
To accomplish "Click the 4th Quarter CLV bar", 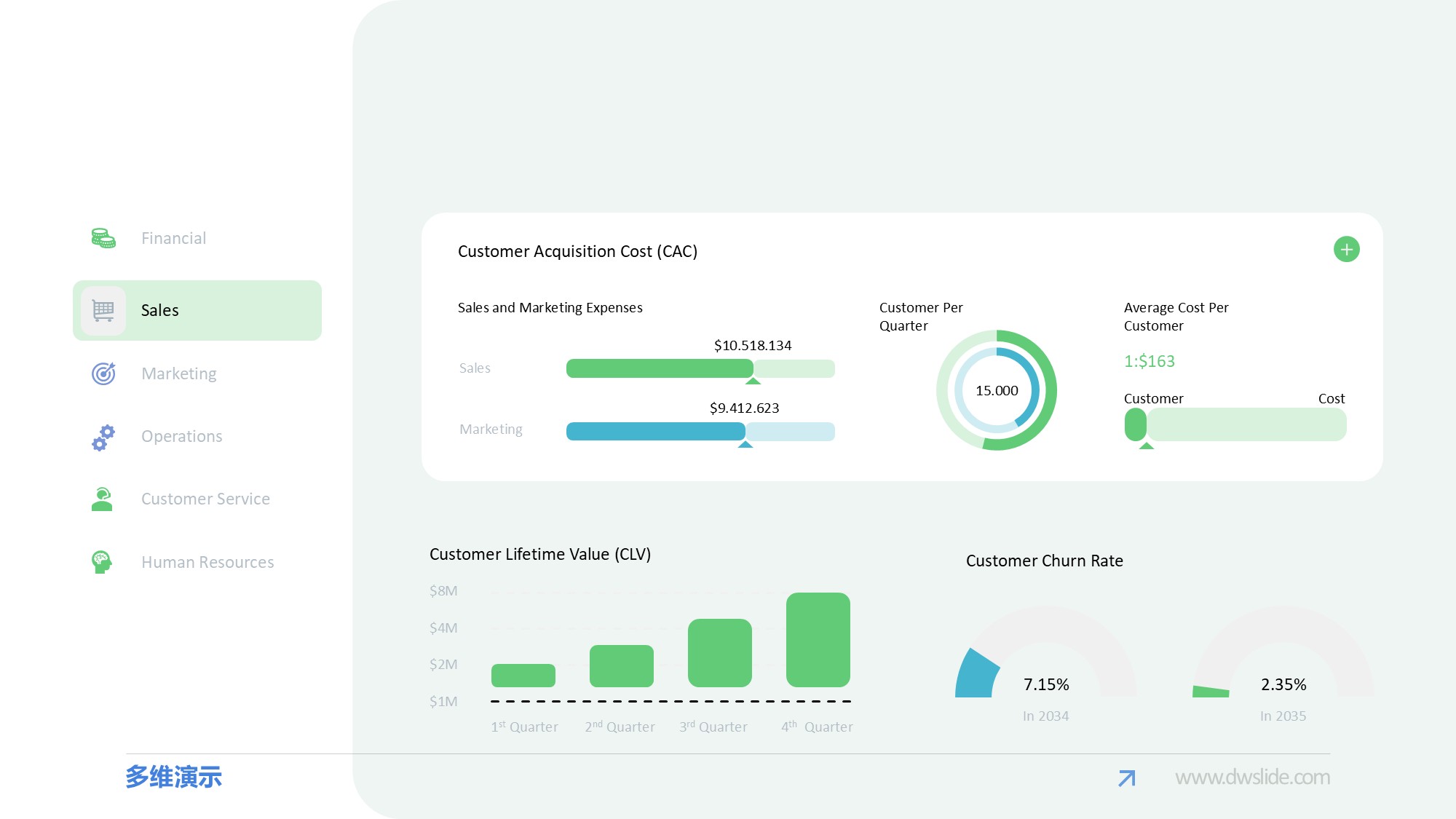I will (x=818, y=639).
